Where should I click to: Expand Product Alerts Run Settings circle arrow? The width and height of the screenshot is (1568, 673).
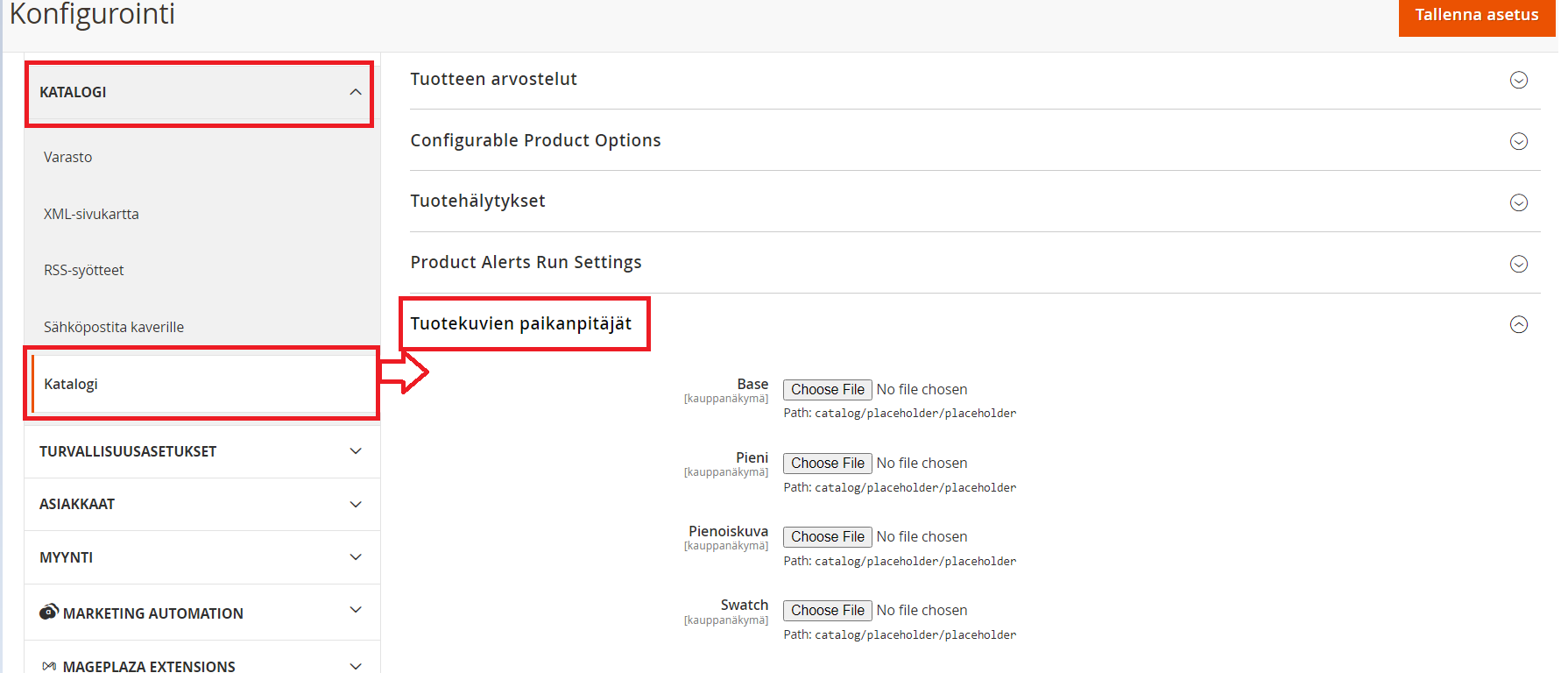point(1518,264)
